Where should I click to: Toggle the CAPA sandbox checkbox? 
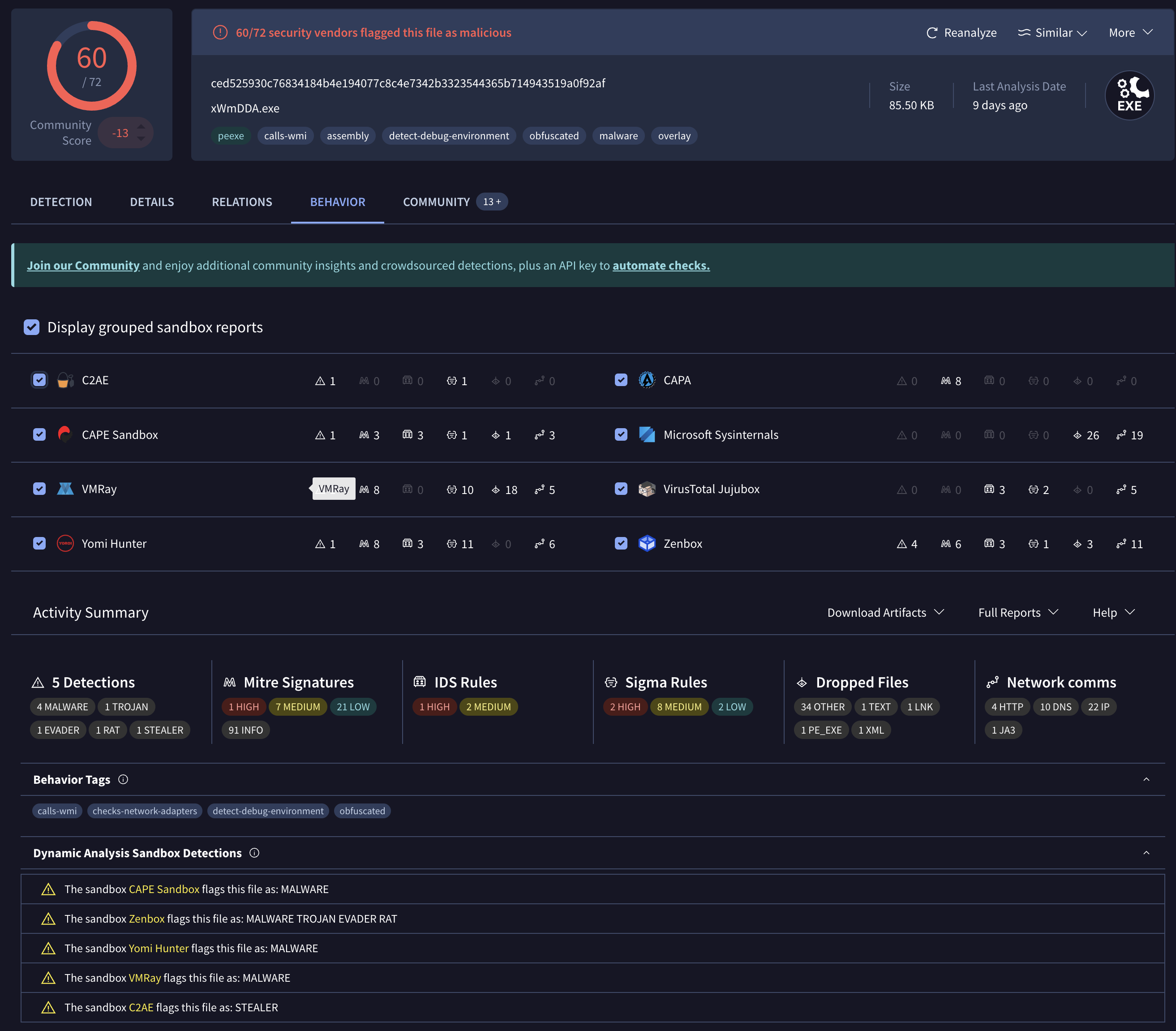pyautogui.click(x=621, y=380)
